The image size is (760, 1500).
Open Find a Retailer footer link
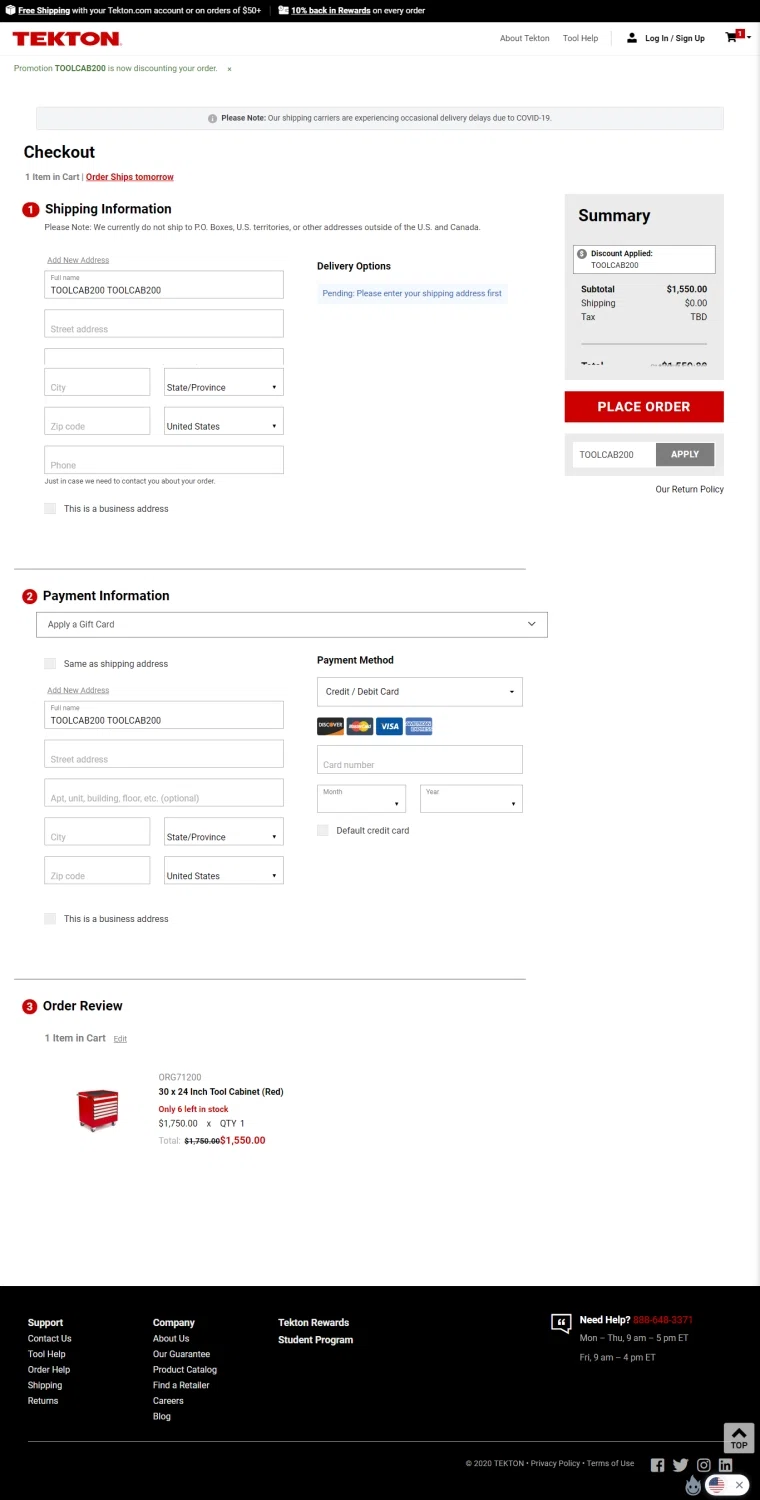181,1385
